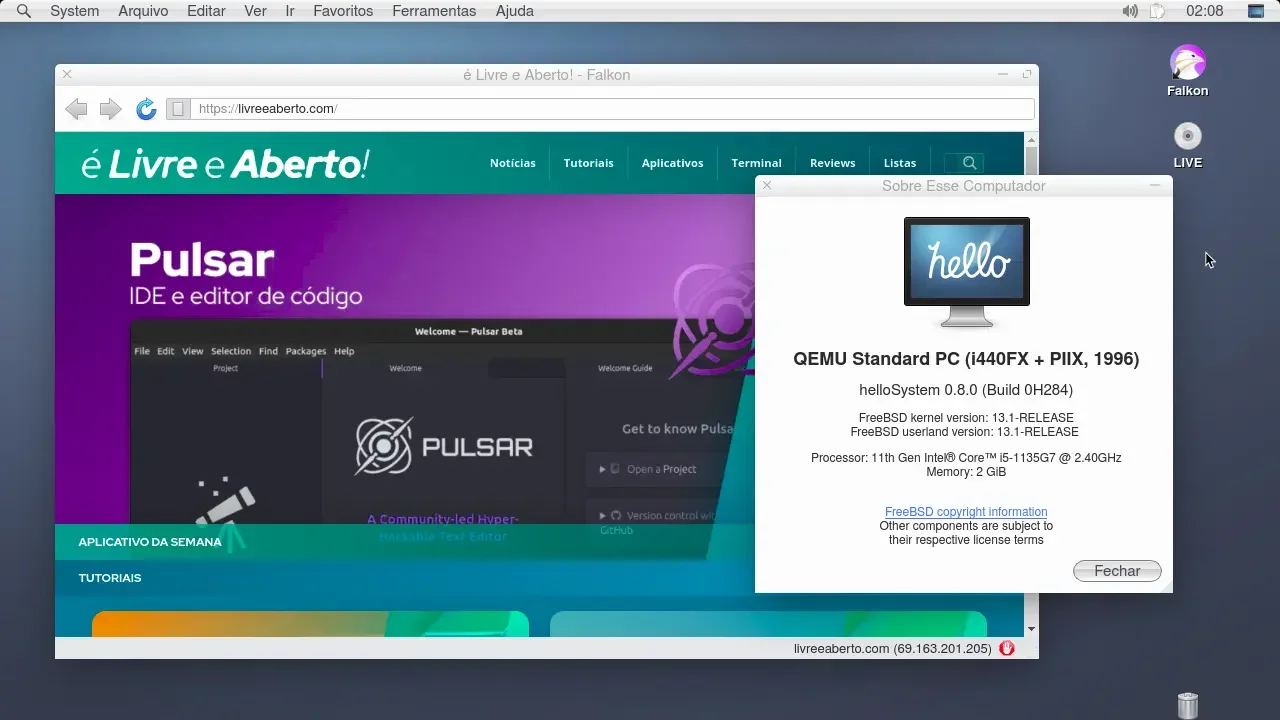Minimize the Sobre Esse Computador dialog
1280x720 pixels.
click(1155, 185)
